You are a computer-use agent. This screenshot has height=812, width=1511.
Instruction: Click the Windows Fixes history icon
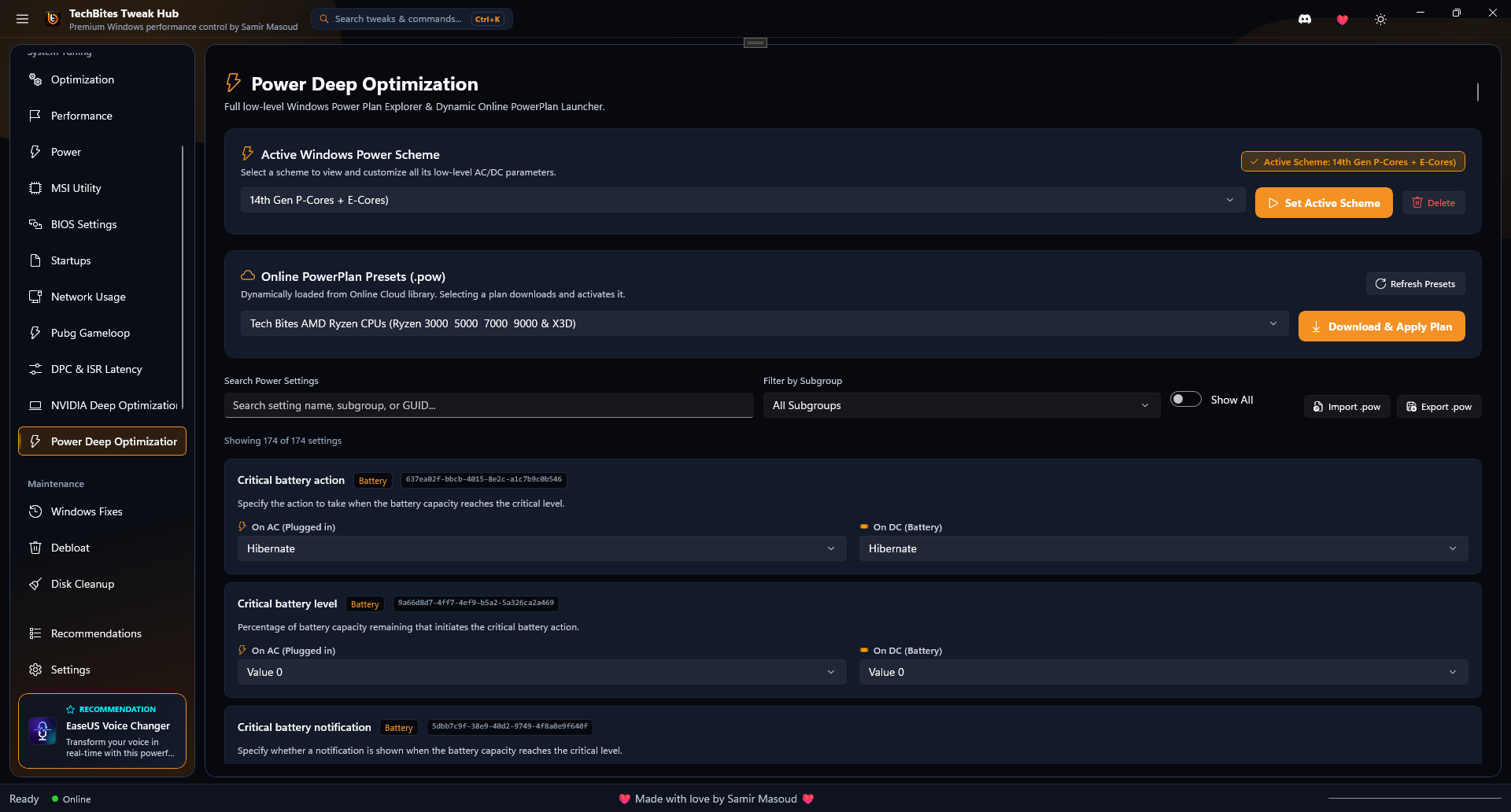(35, 511)
